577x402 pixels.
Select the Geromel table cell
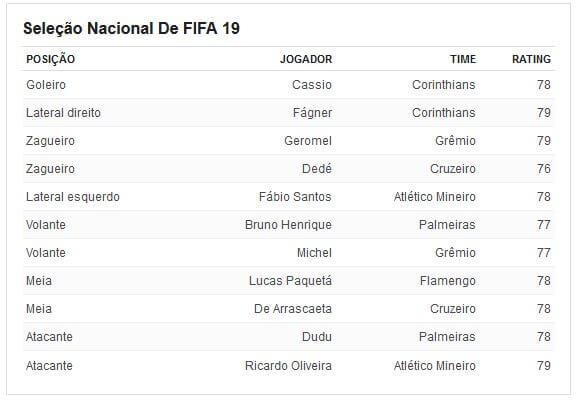(308, 141)
